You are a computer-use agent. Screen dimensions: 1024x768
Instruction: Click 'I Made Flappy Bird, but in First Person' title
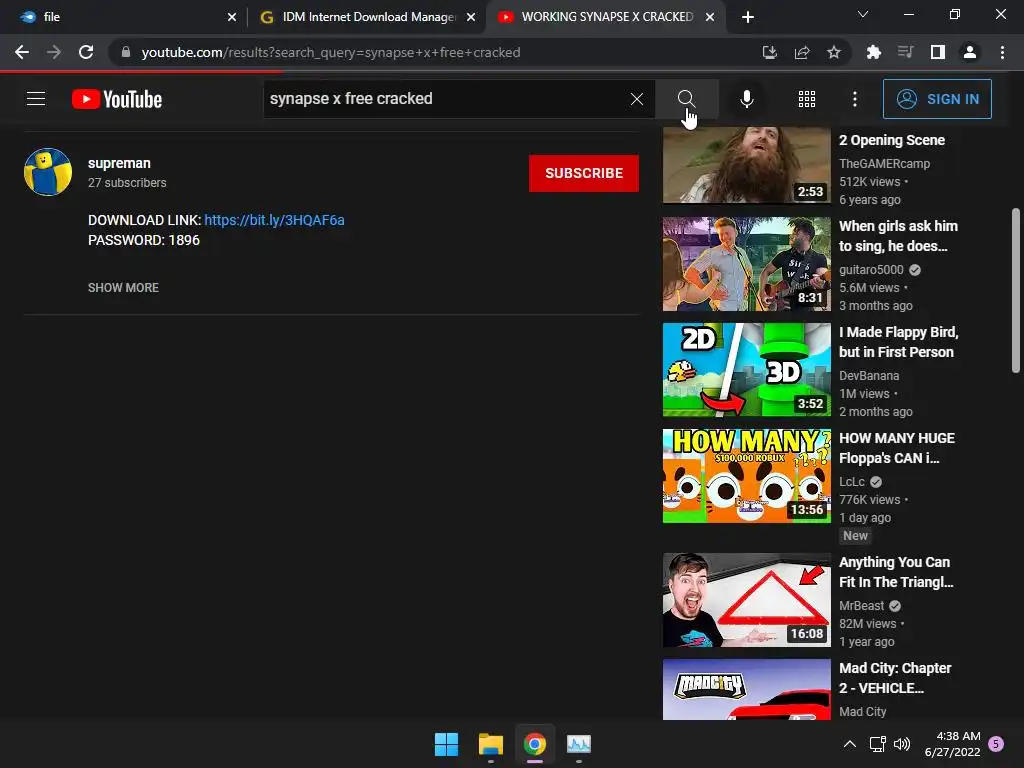click(x=899, y=342)
